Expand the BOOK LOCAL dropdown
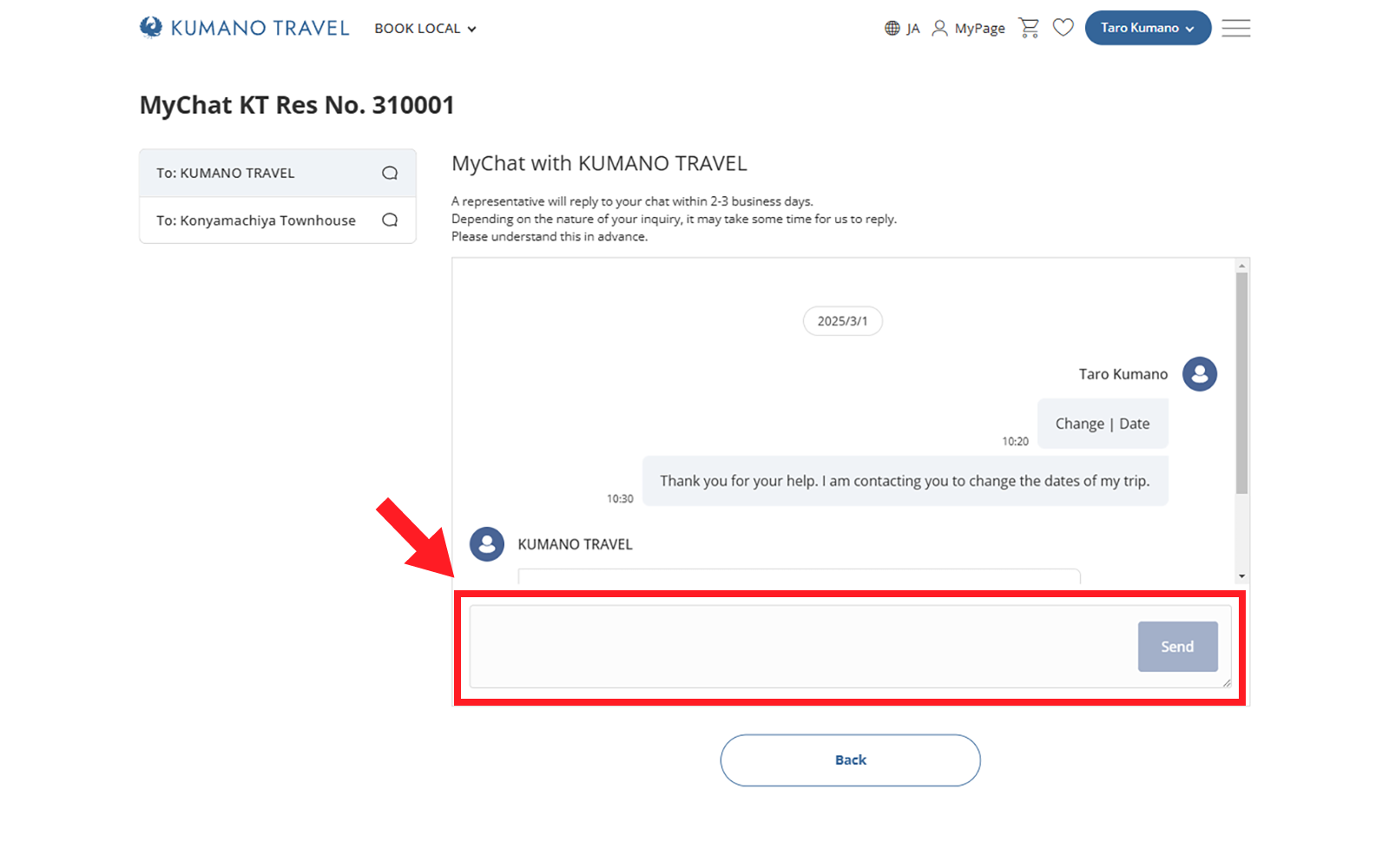The image size is (1389, 868). point(425,29)
